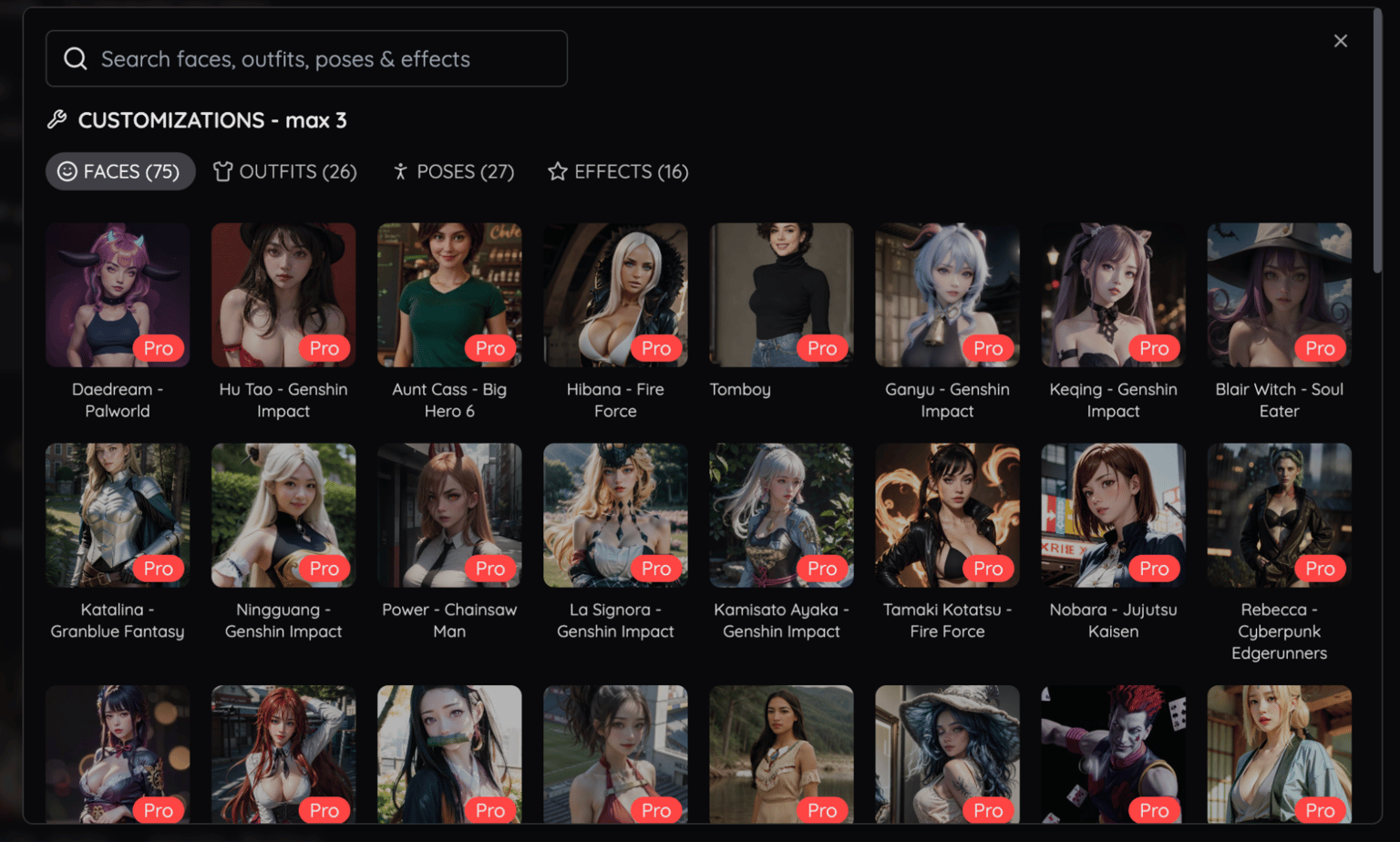
Task: Tap the Pro badge on Kamisato Ayaka
Action: click(x=822, y=569)
